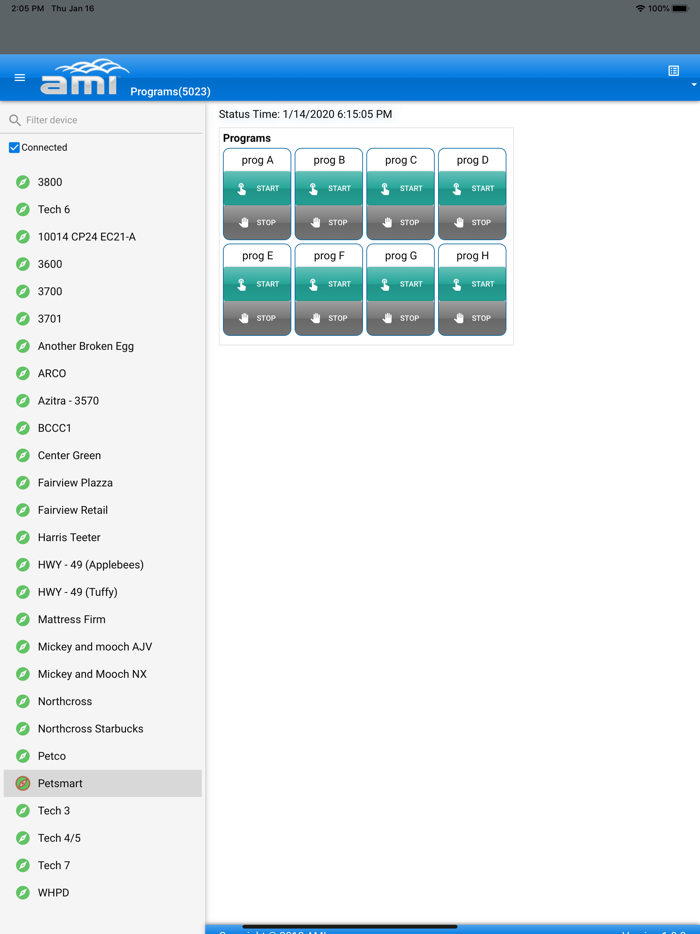Screen dimensions: 700x934
Task: Start prog A
Action: coord(257,188)
